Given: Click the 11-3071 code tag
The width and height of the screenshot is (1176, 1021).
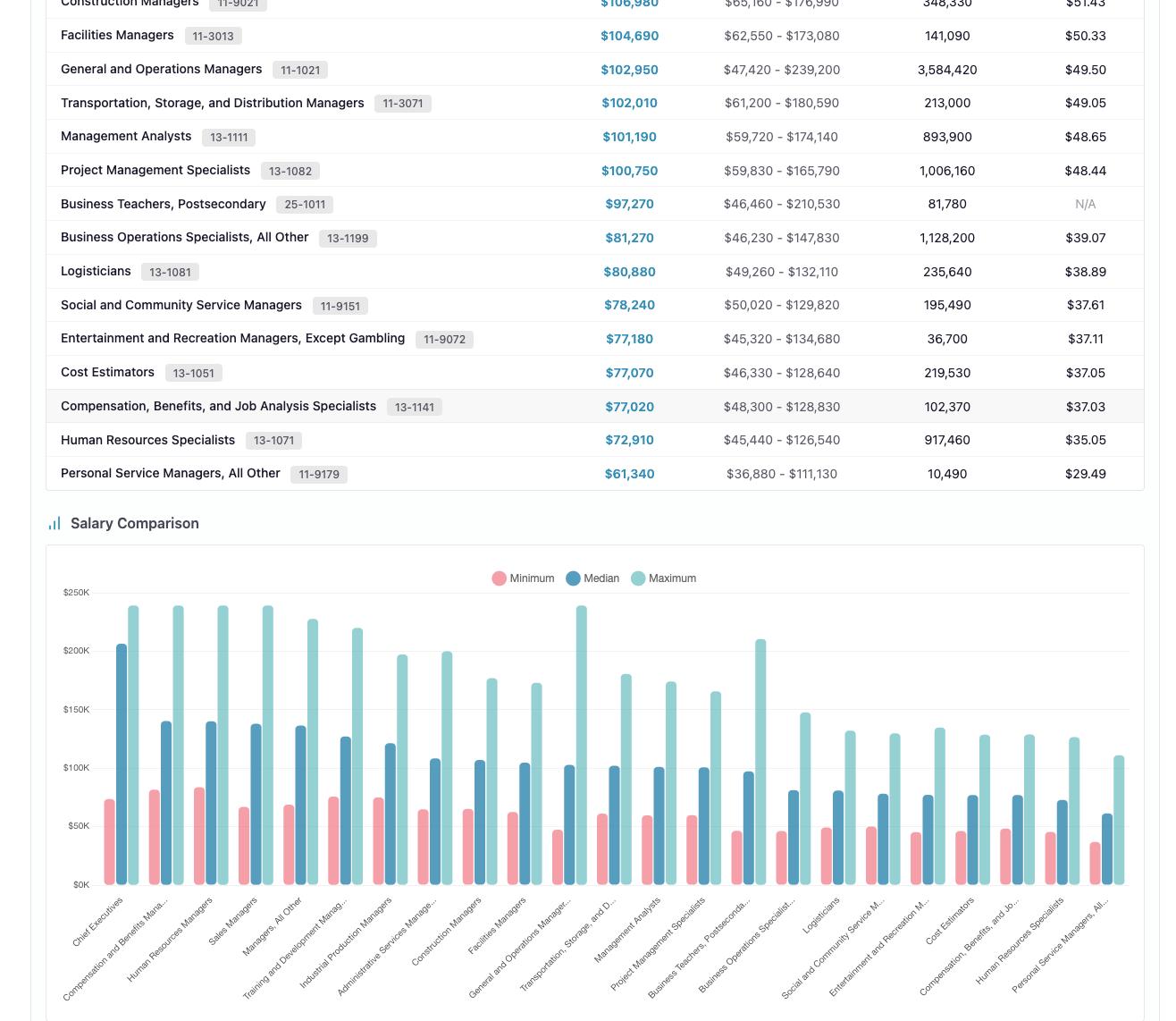Looking at the screenshot, I should [x=402, y=104].
